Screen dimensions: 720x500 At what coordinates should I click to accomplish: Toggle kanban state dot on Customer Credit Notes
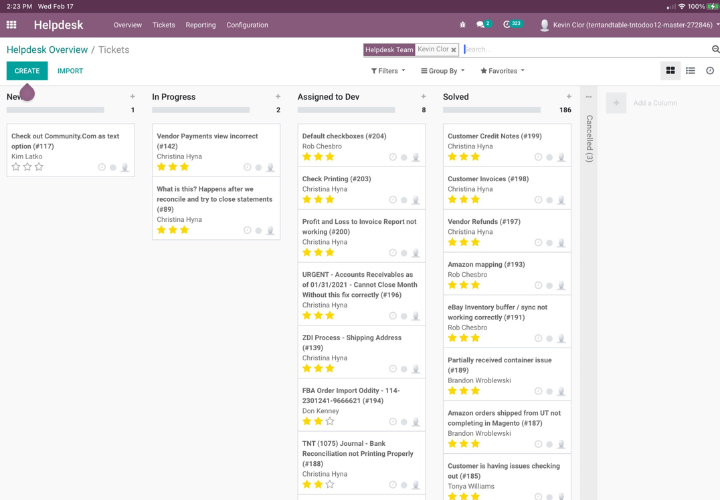[x=550, y=157]
